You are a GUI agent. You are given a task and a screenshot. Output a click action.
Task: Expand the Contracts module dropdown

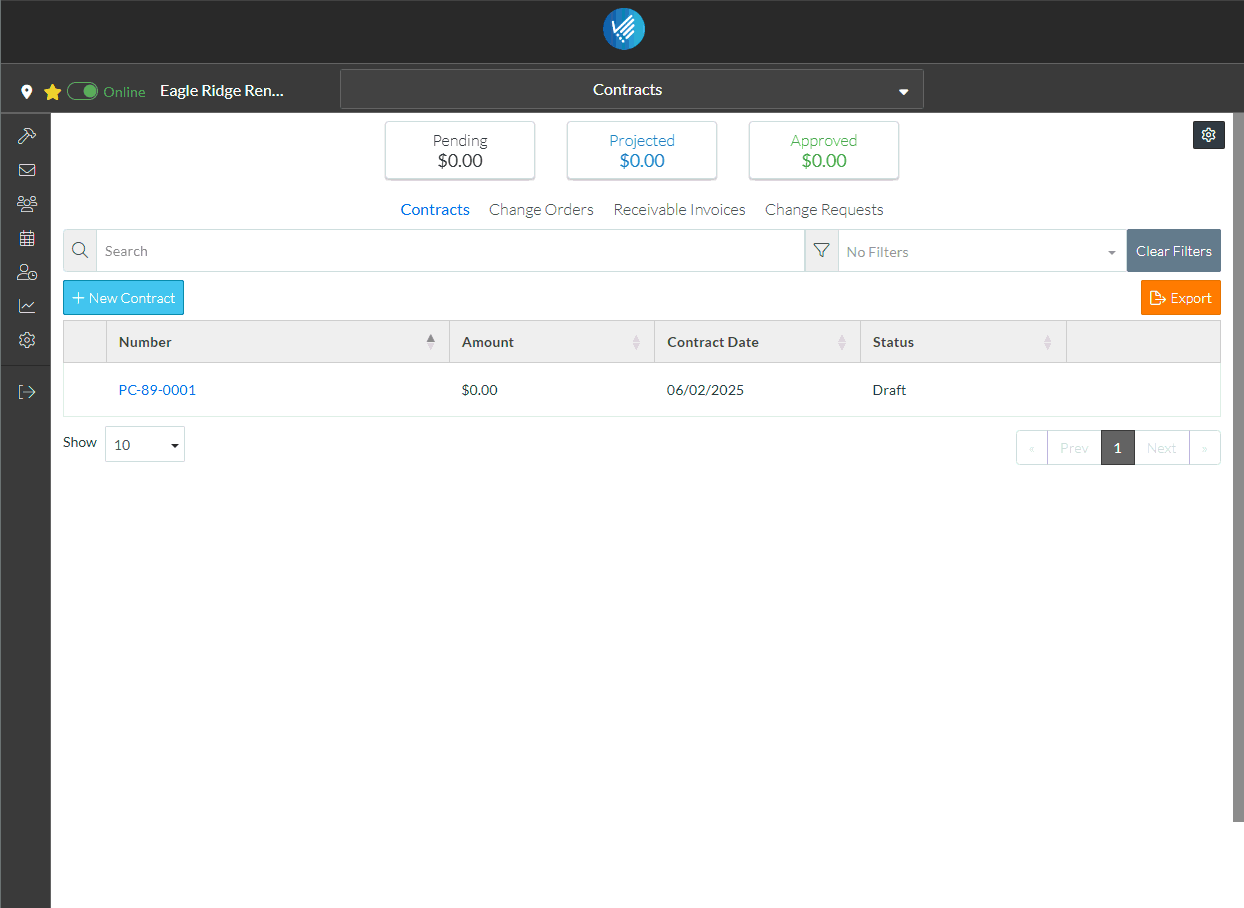(632, 89)
